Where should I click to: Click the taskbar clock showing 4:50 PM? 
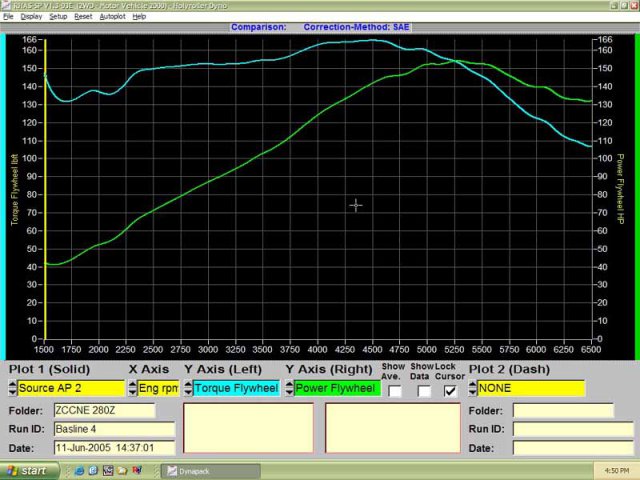(615, 470)
